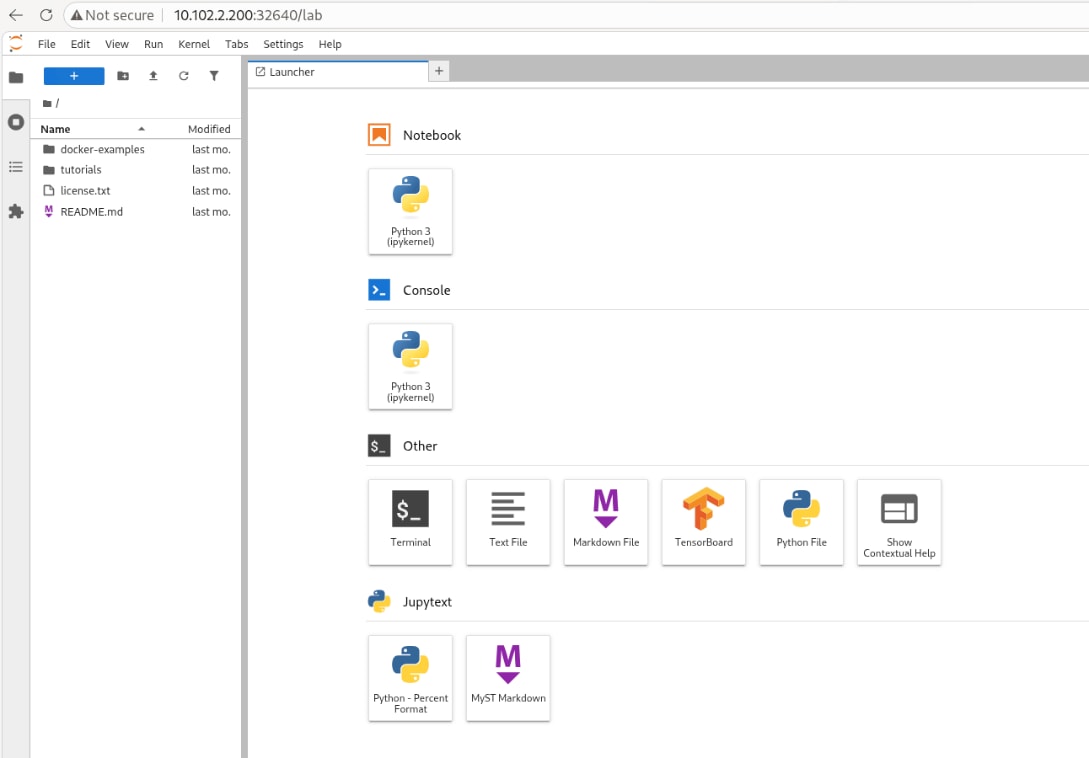Open the File menu
Viewport: 1089px width, 758px height.
pos(47,44)
